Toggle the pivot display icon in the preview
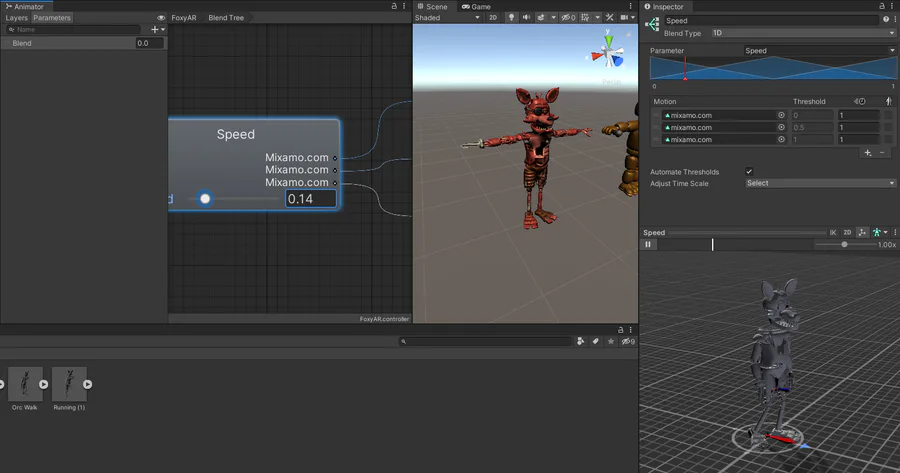This screenshot has width=900, height=473. coord(862,232)
